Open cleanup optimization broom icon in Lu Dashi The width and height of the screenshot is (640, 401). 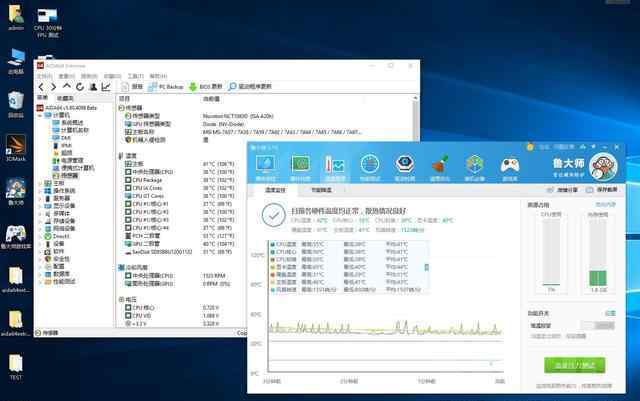(440, 167)
